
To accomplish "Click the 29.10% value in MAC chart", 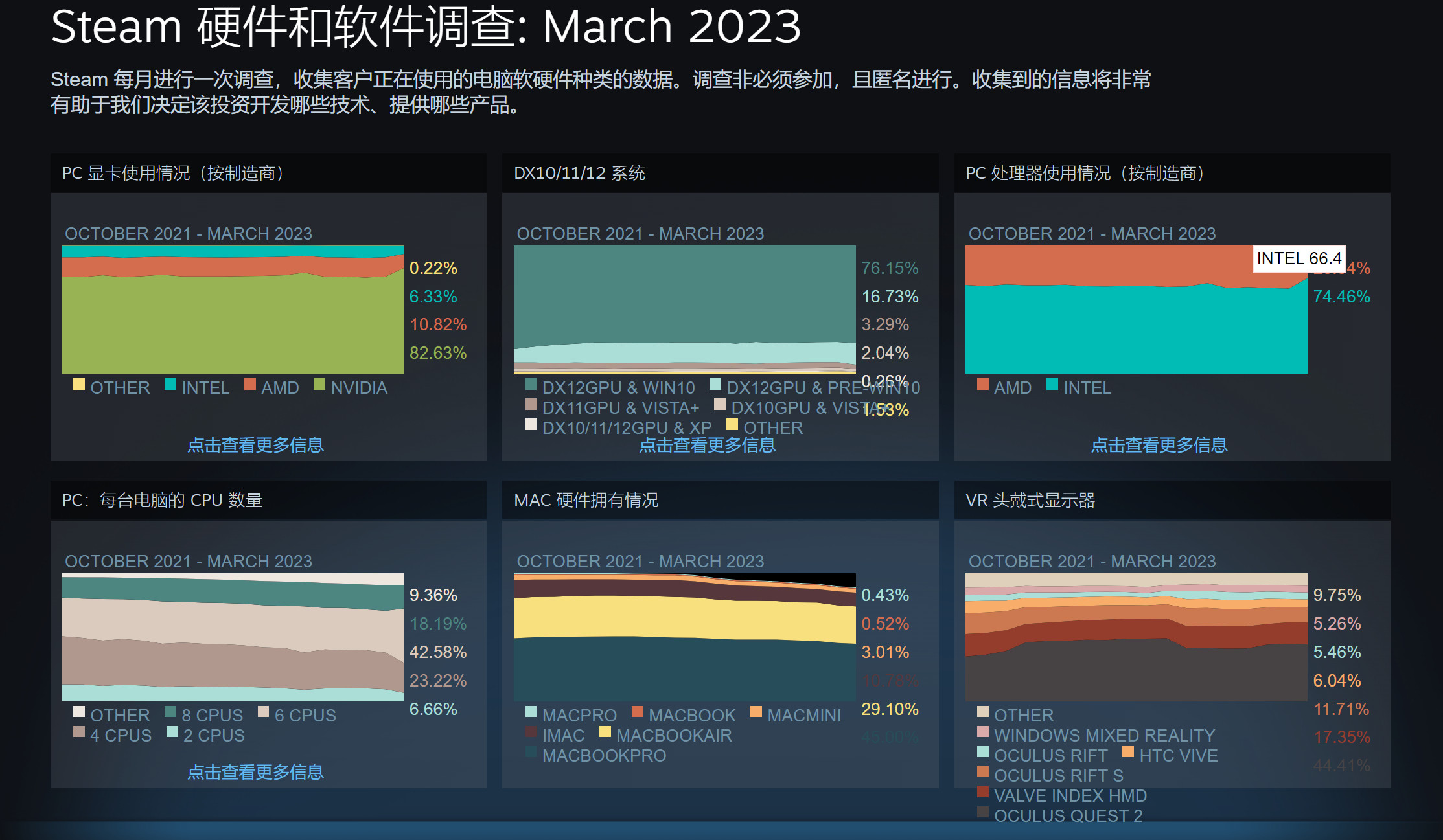I will coord(890,709).
